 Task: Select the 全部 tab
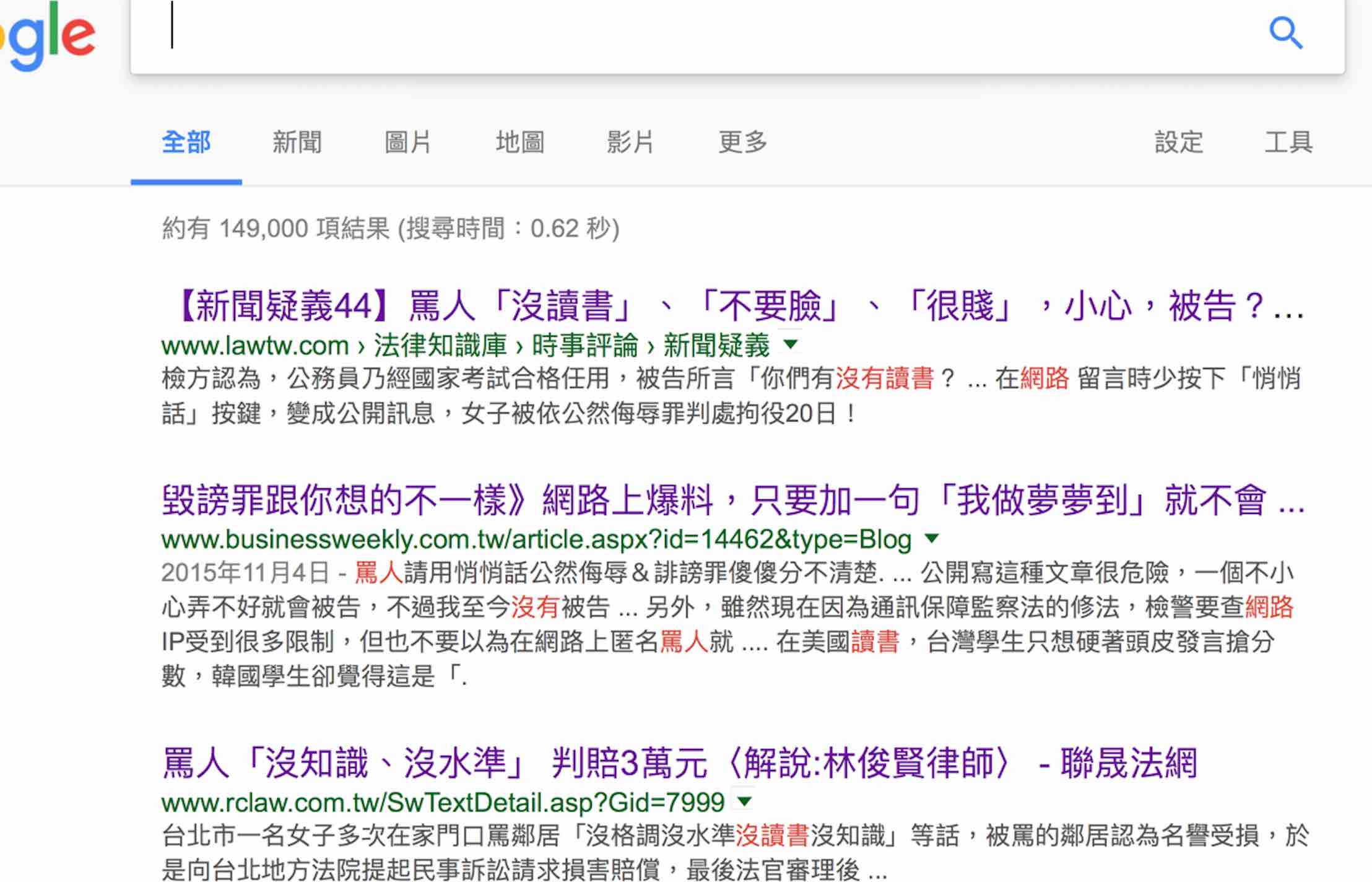click(x=186, y=142)
